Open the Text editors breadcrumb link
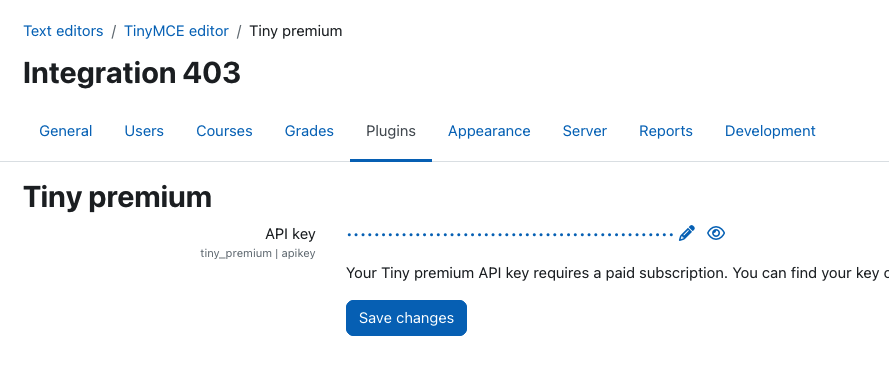This screenshot has height=385, width=889. pos(64,31)
